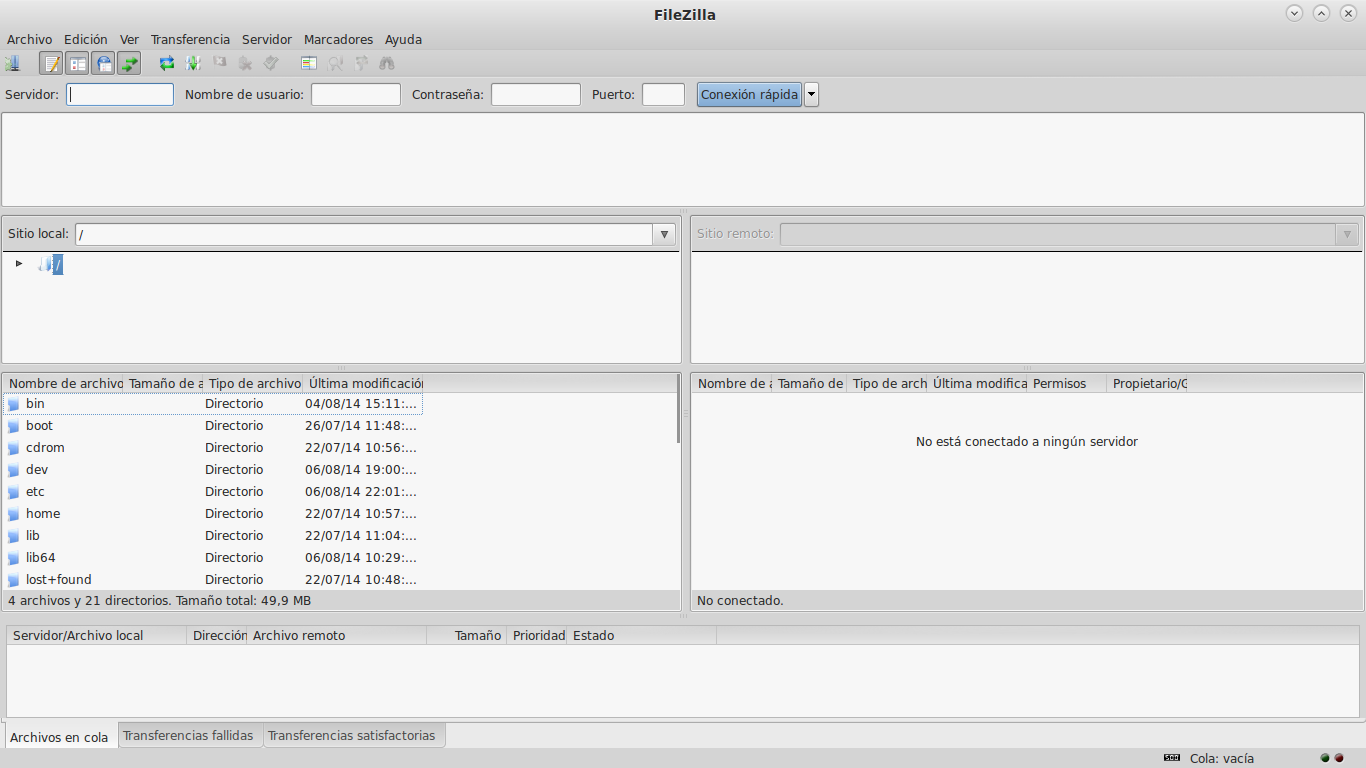Click into the Sitio local path field
The image size is (1366, 768).
(364, 234)
